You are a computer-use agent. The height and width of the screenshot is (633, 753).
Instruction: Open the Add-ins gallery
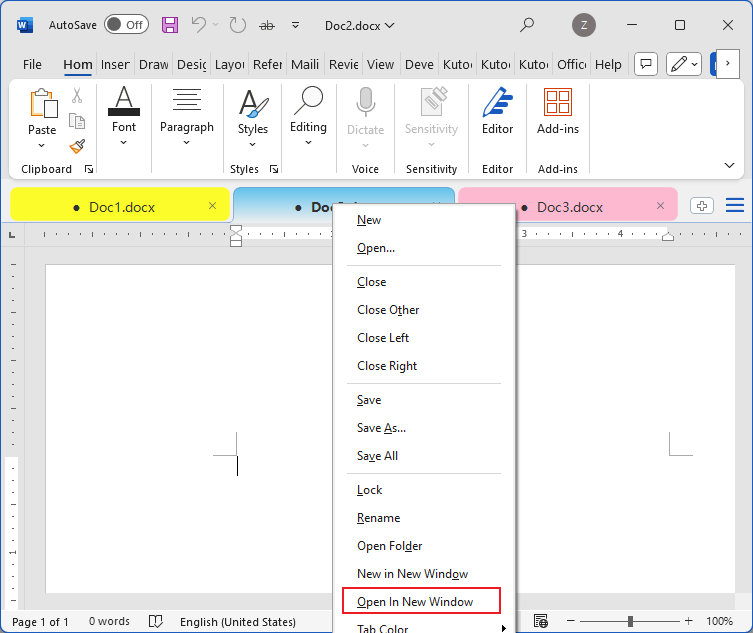coord(557,111)
